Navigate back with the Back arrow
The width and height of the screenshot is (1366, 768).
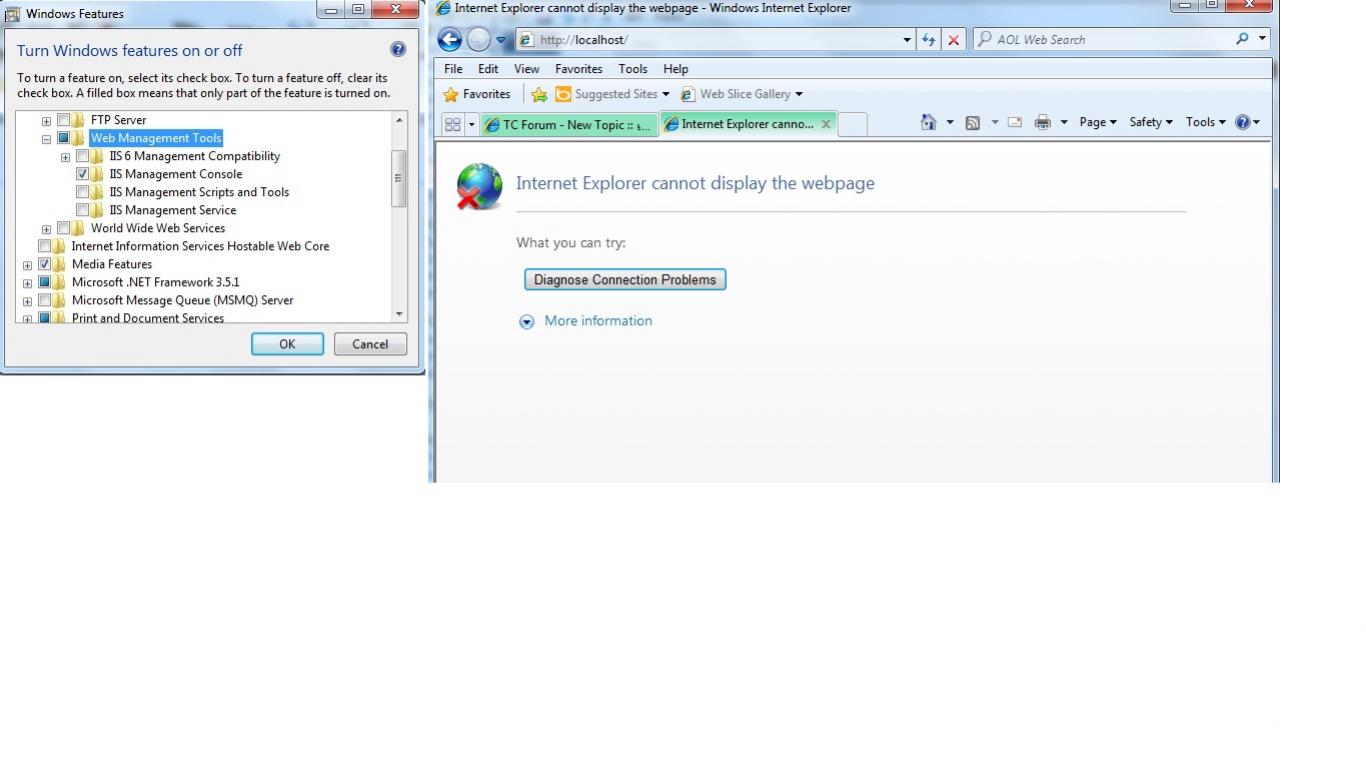pos(449,39)
